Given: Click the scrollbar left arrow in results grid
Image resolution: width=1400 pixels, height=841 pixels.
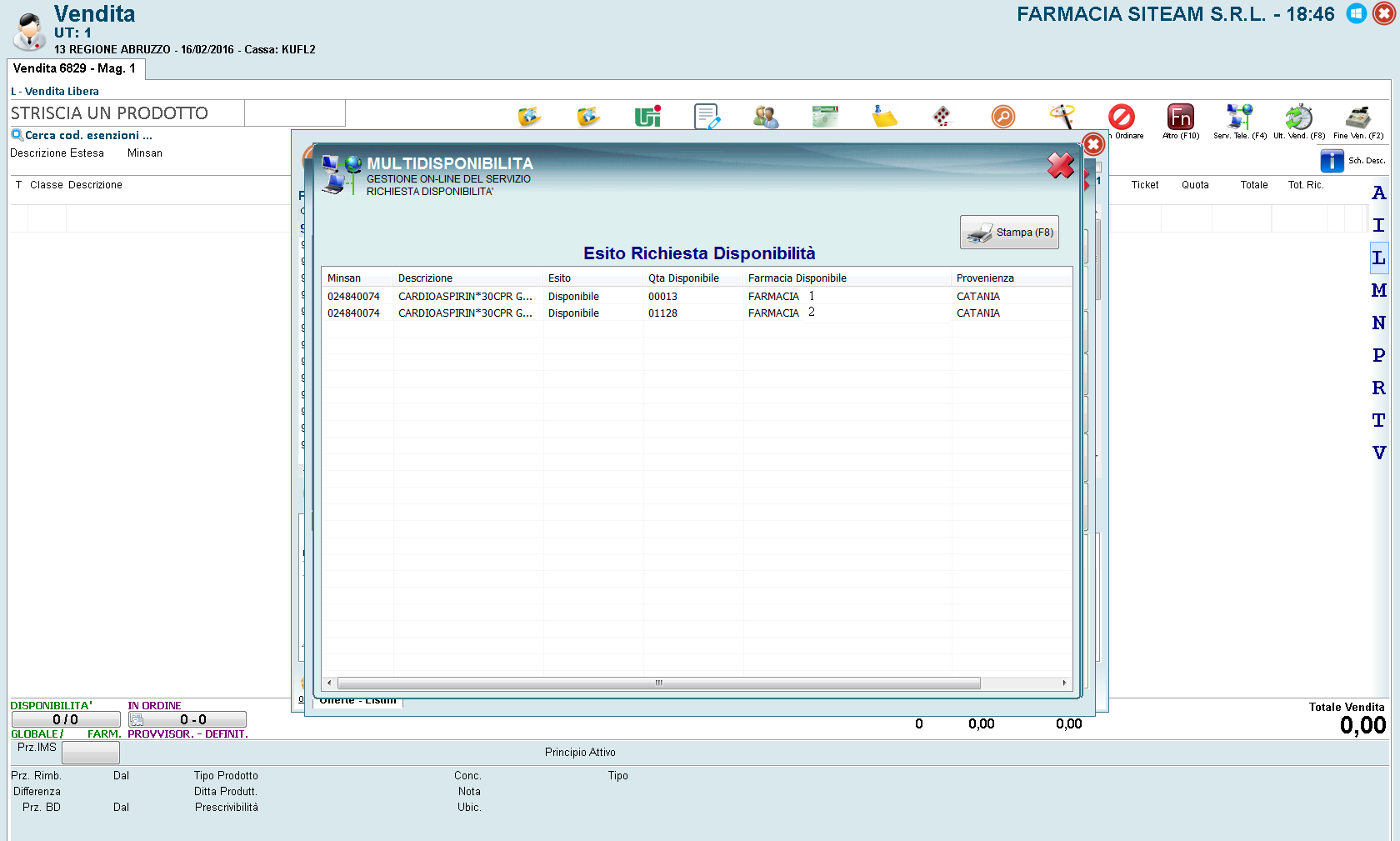Looking at the screenshot, I should (329, 683).
